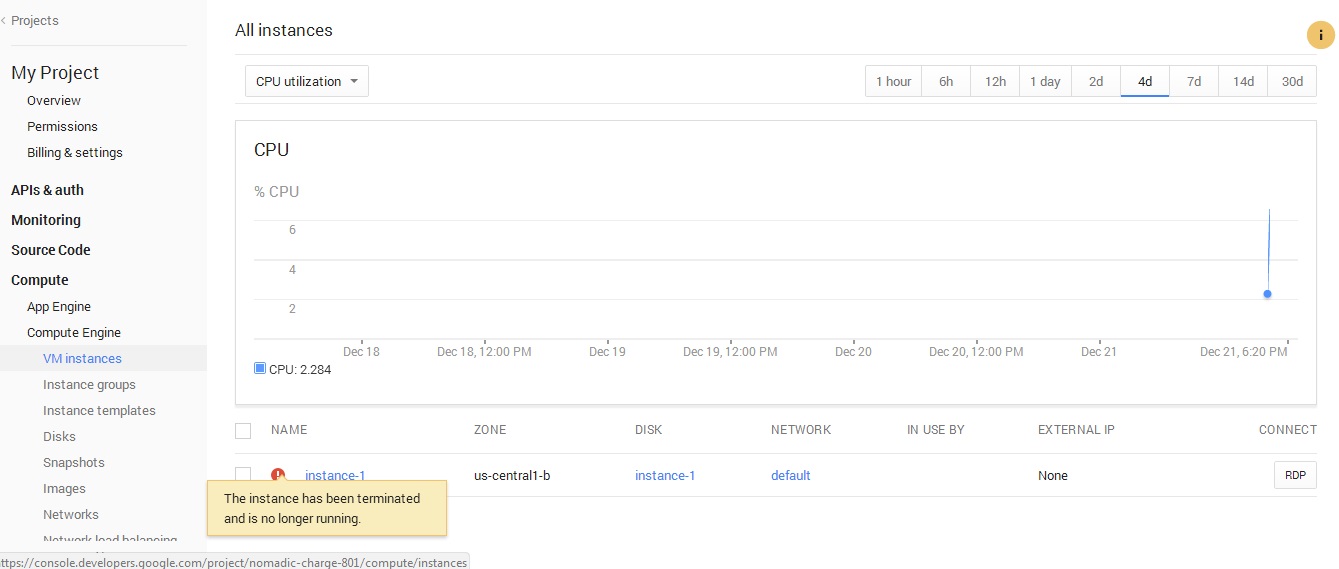Click the CPU data point on chart

tap(1267, 294)
